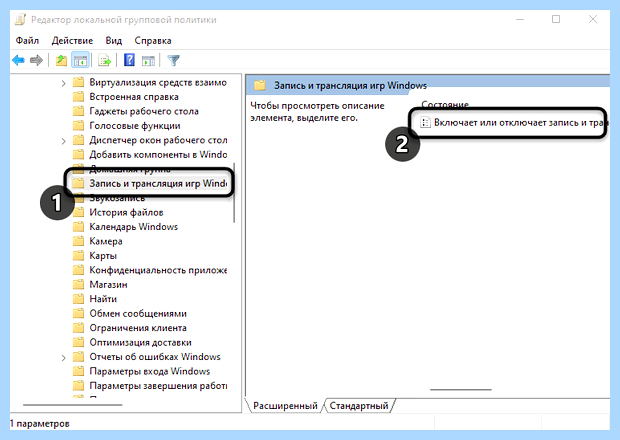Expand Виртуализация средств взаимо node
620x440 pixels.
point(63,83)
